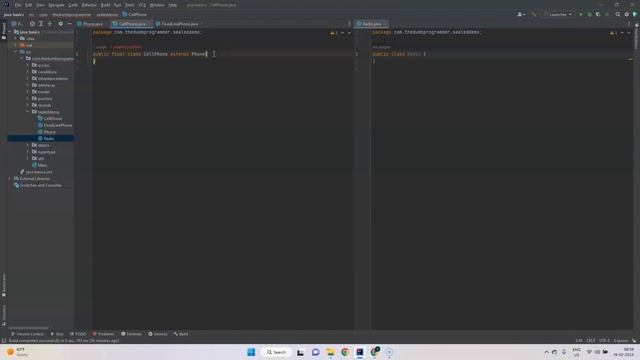Collapse the sealeddemo package

[x=28, y=112]
